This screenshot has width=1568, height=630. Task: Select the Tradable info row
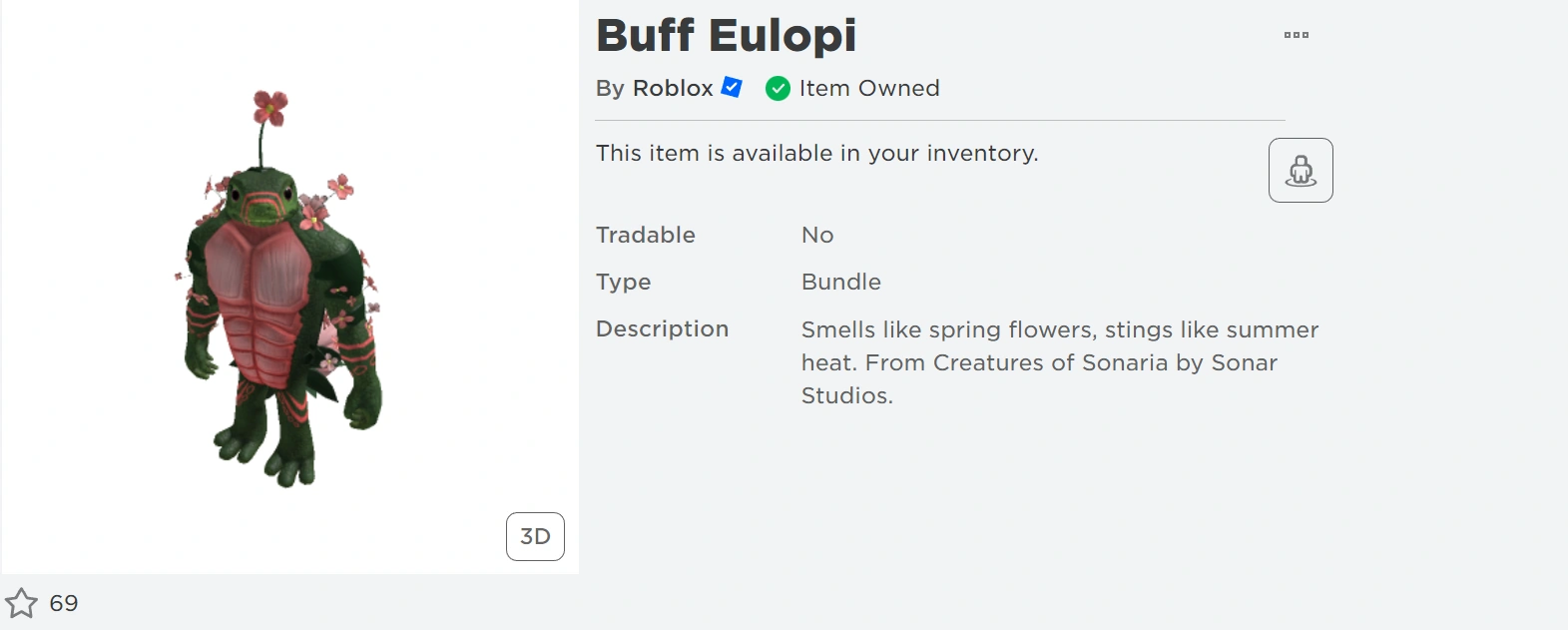pos(645,235)
